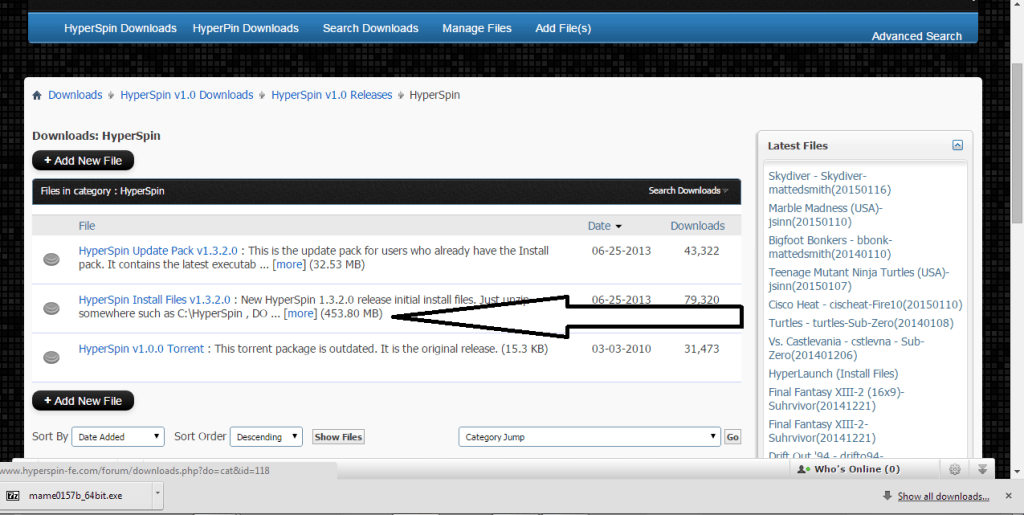Click the mame0157b_64bit.exe download item
The image size is (1024, 515).
[x=76, y=496]
